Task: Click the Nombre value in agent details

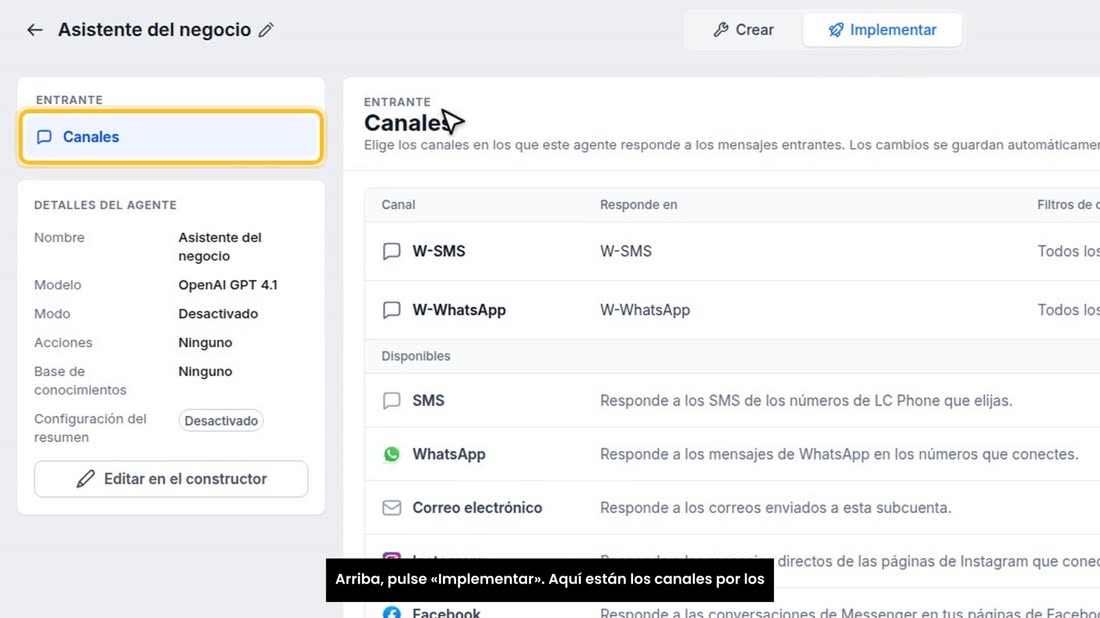Action: (220, 247)
